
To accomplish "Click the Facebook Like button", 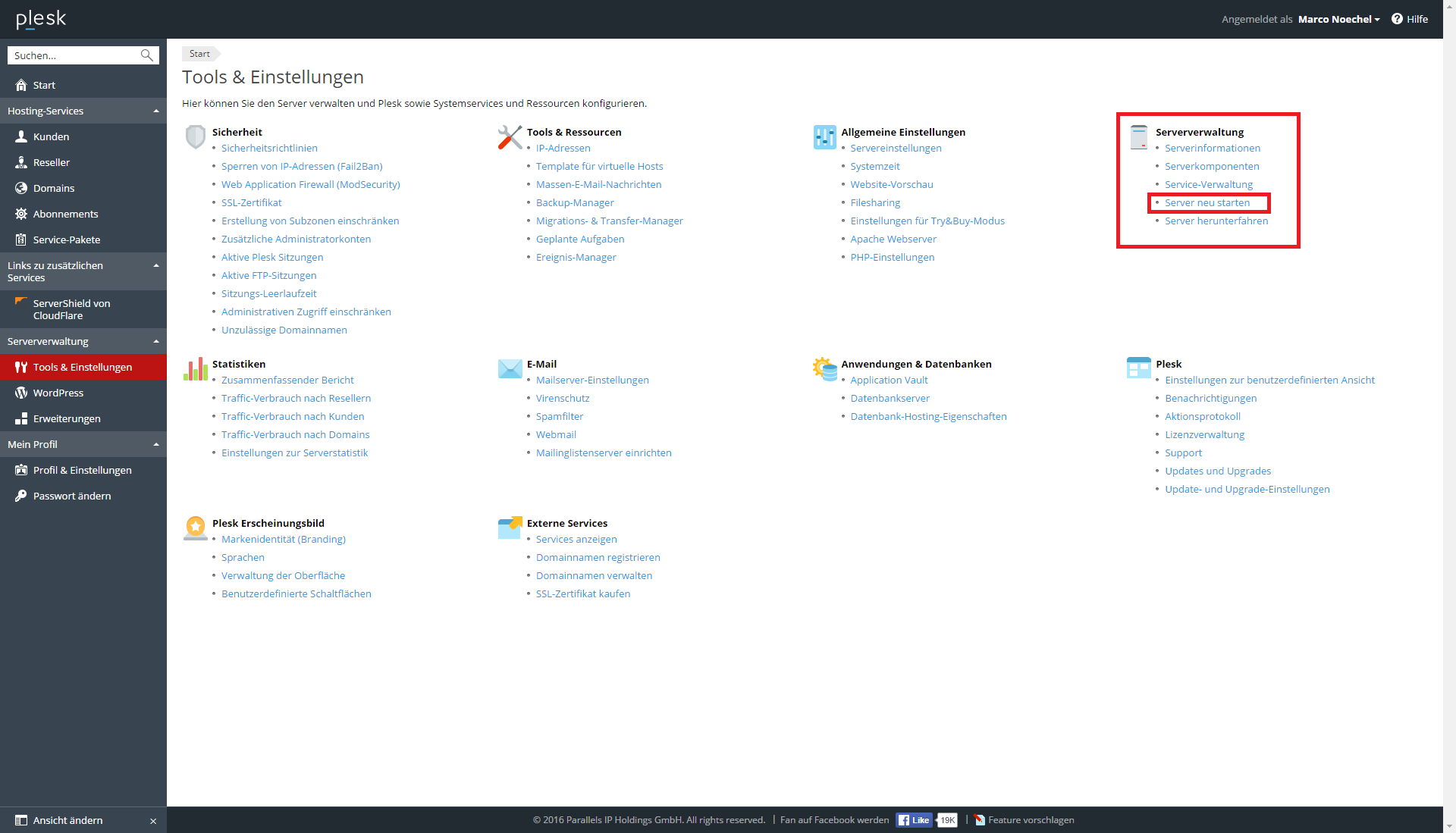I will tap(914, 820).
